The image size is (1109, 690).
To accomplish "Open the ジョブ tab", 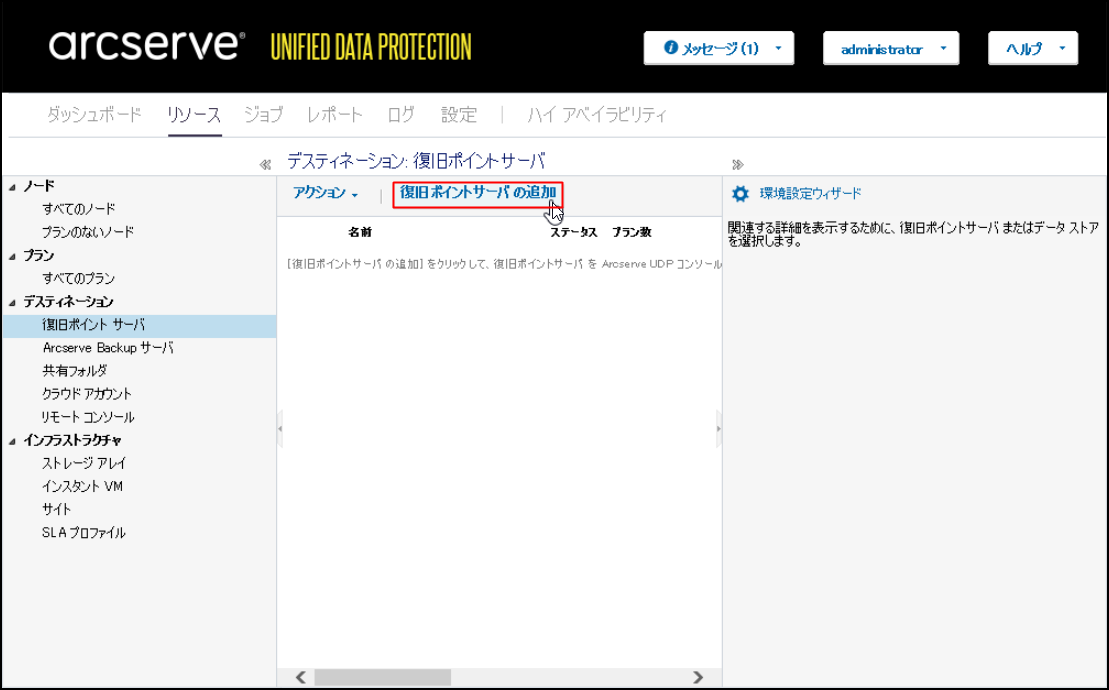I will [263, 115].
